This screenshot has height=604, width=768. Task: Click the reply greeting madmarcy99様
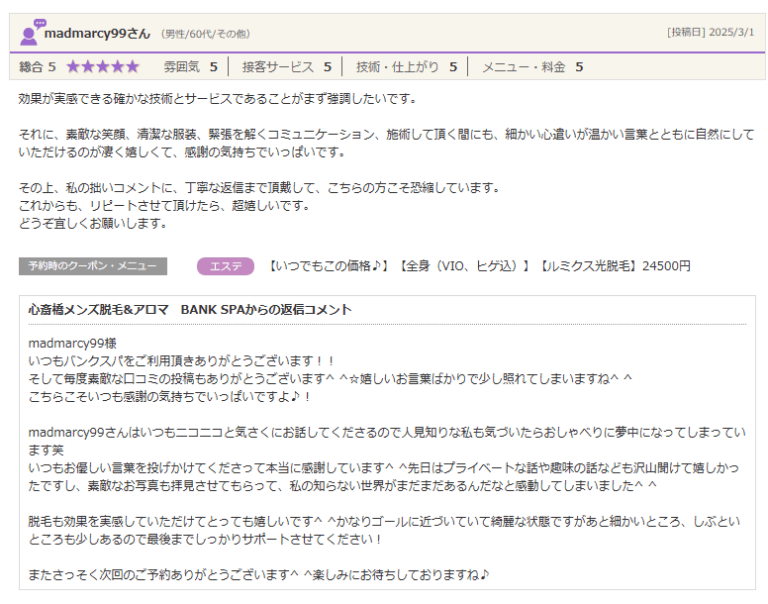click(72, 343)
